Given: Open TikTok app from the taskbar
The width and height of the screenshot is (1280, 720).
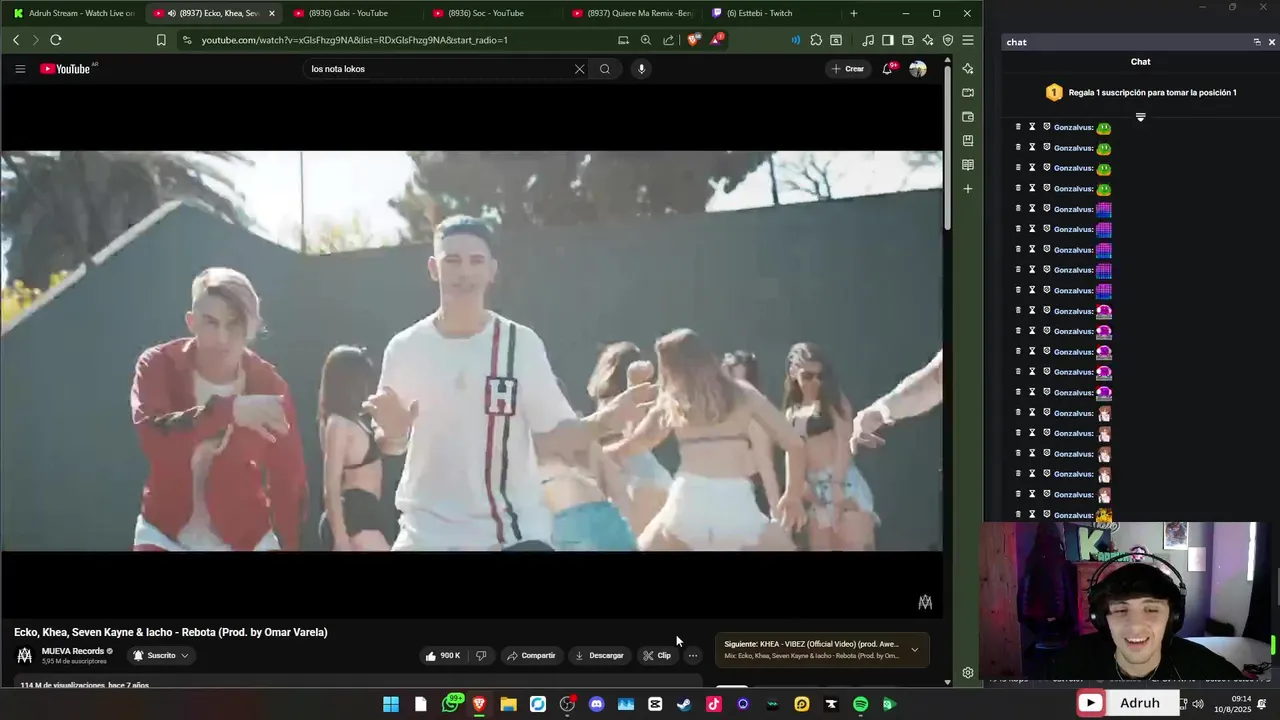Looking at the screenshot, I should [x=714, y=704].
